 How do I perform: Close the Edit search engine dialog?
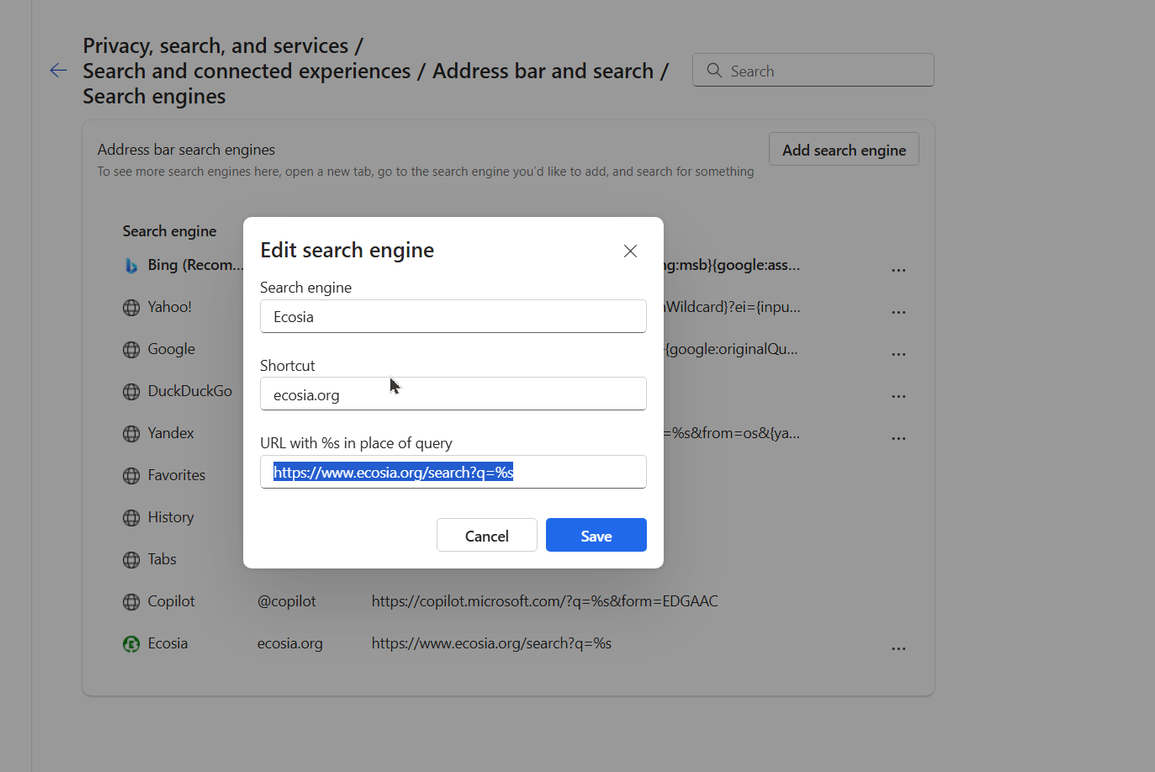[x=630, y=251]
